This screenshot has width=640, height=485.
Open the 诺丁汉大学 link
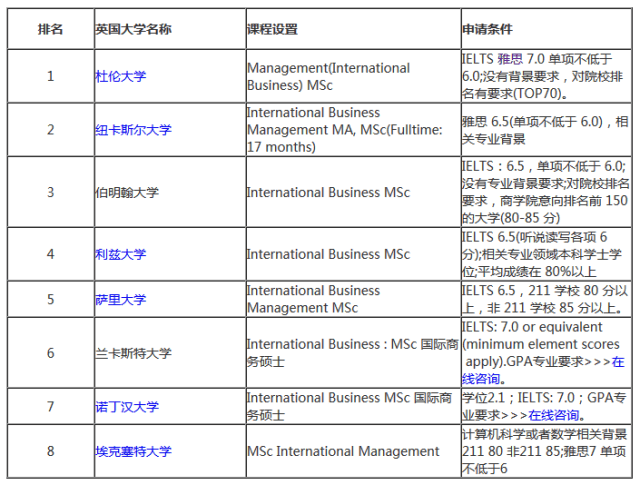(127, 407)
